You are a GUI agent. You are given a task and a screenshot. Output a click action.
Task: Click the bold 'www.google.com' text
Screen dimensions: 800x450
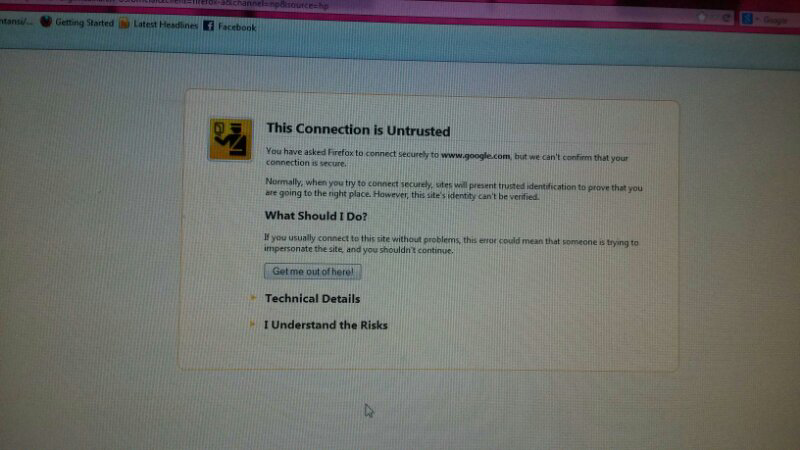[476, 156]
